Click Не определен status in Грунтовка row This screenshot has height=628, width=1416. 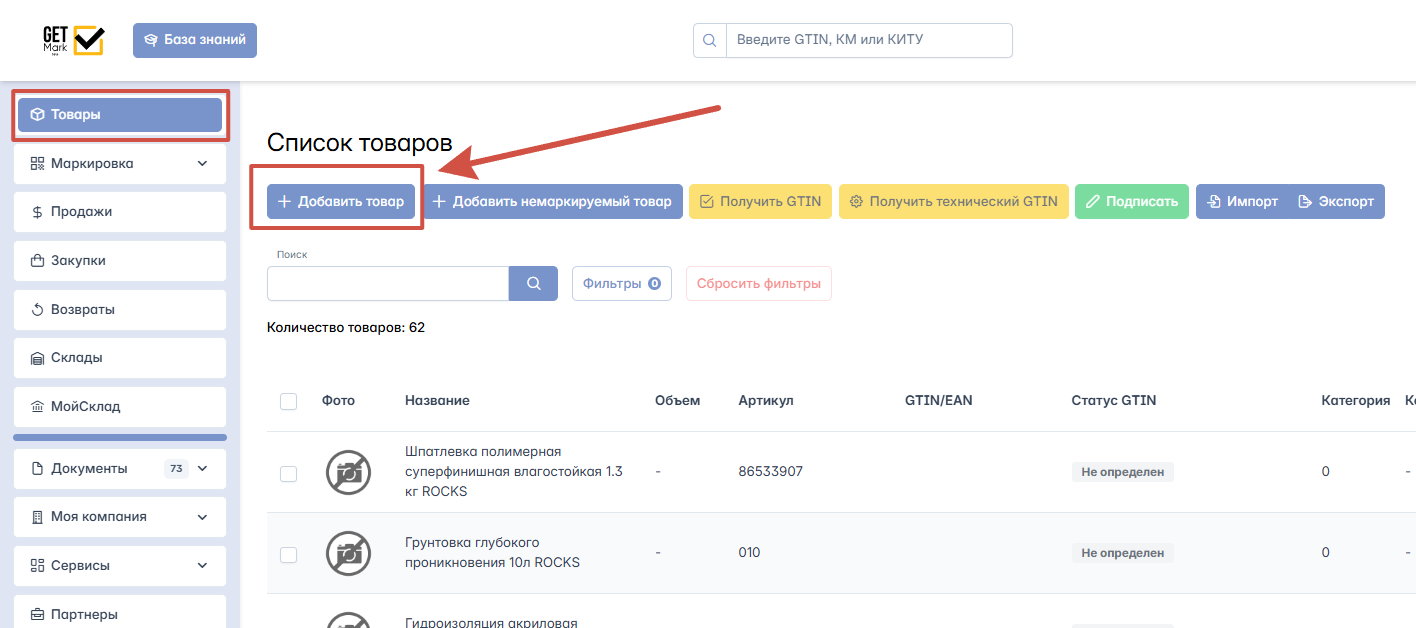tap(1122, 553)
